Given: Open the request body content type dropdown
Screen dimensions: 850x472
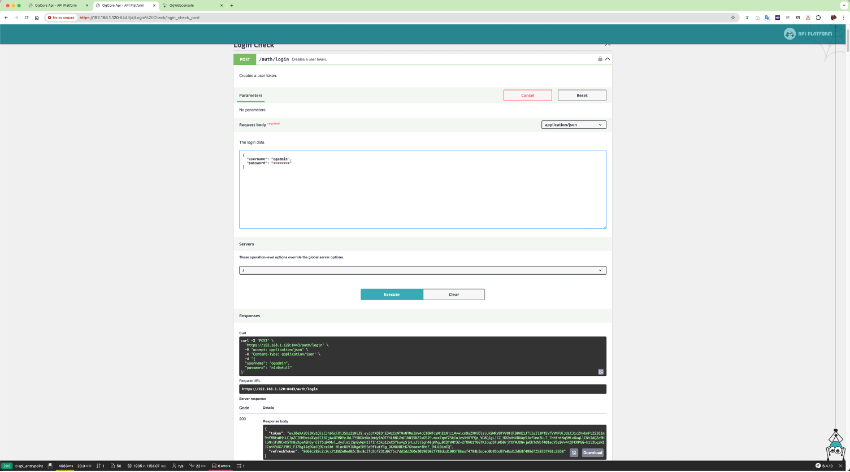Looking at the screenshot, I should pos(573,125).
